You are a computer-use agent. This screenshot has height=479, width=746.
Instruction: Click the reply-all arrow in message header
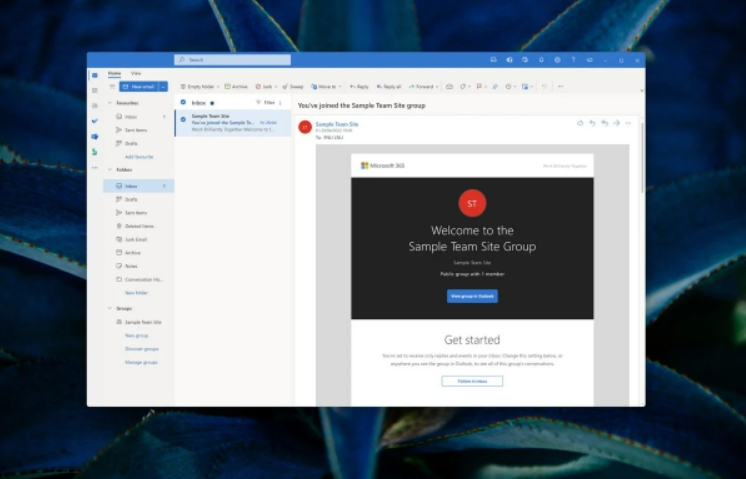(604, 123)
